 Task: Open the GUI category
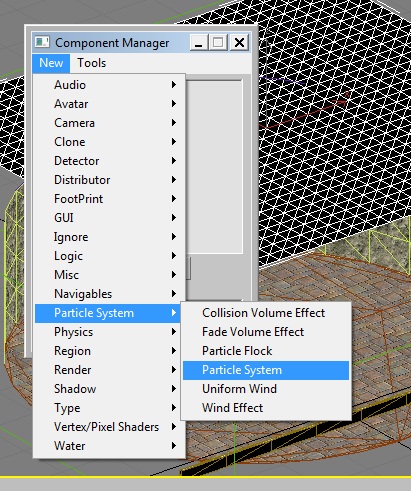click(x=109, y=218)
